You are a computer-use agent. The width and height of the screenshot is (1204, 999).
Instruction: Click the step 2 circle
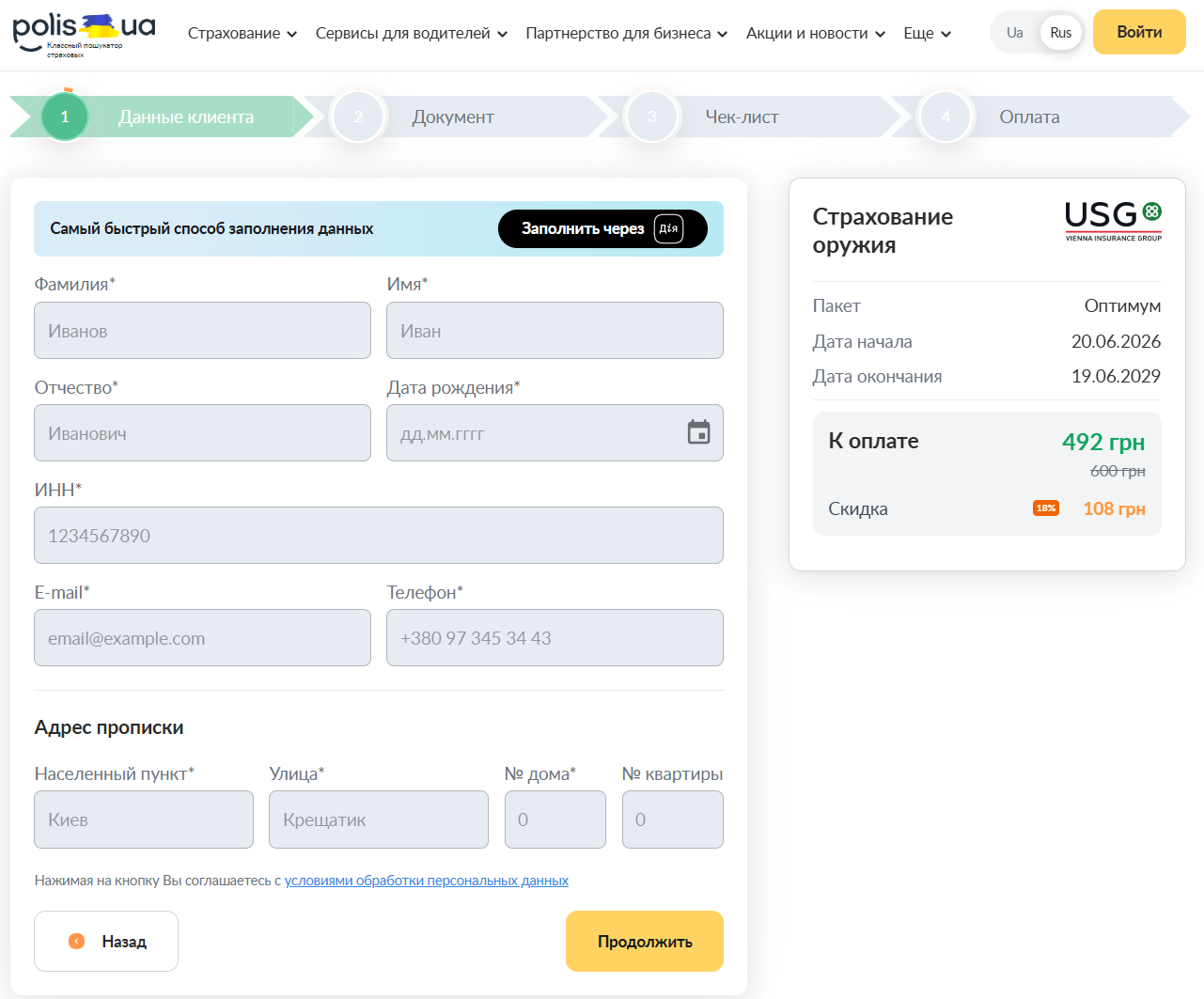point(358,117)
